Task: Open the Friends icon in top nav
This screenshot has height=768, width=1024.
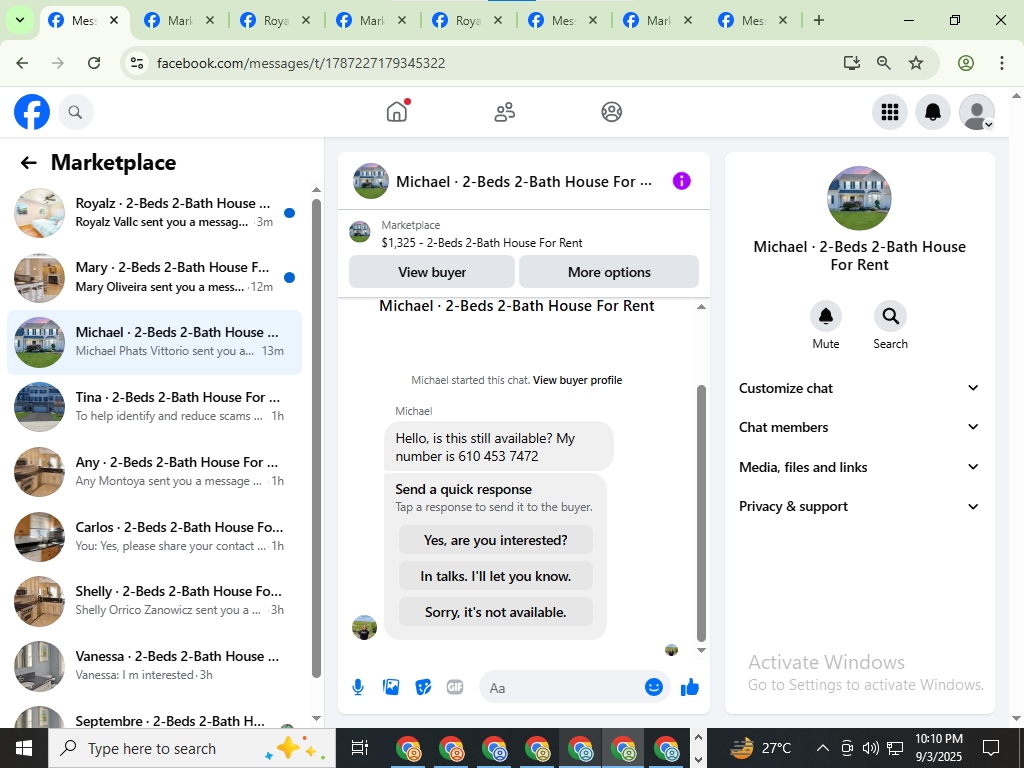Action: tap(504, 112)
